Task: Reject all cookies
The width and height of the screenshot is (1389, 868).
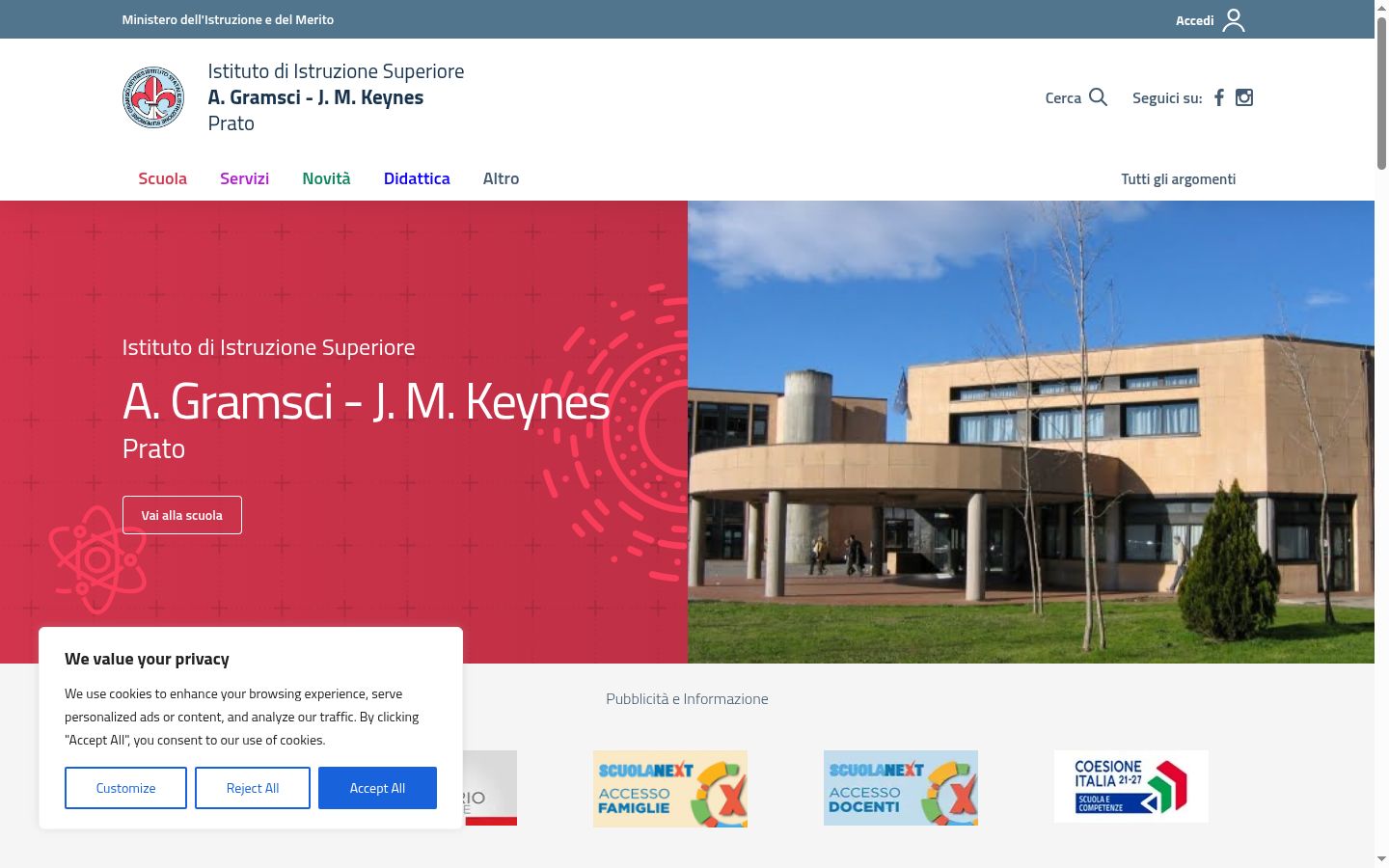Action: (x=253, y=788)
